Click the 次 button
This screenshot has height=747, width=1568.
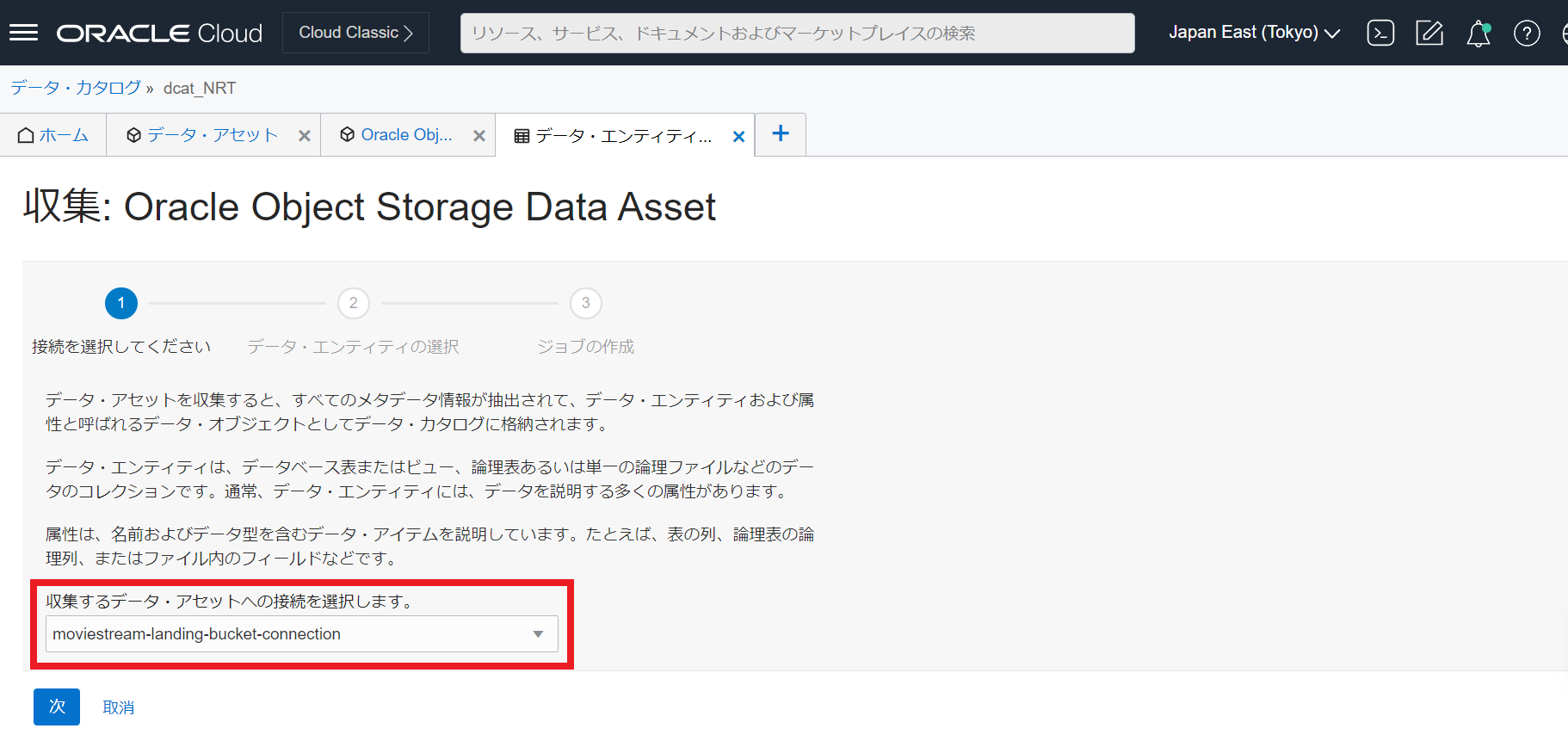pyautogui.click(x=57, y=707)
